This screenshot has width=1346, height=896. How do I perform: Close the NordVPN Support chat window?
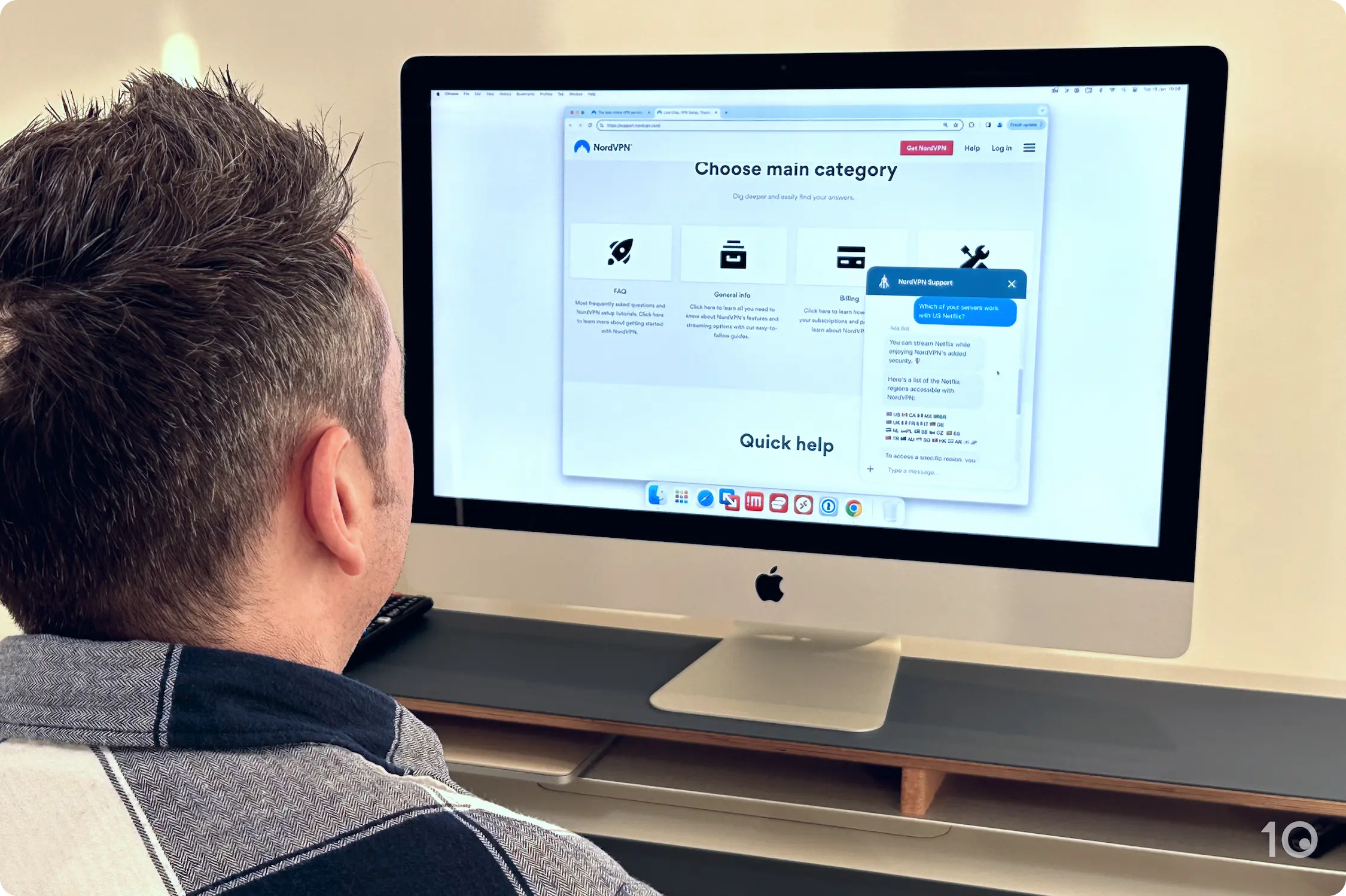tap(1012, 283)
